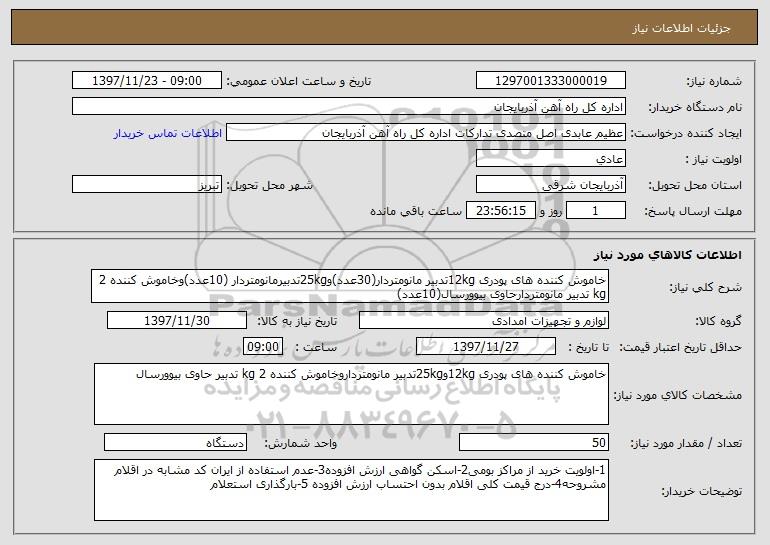Click the label 'نام دستگاه خریدار:'
This screenshot has width=770, height=545.
click(x=695, y=107)
